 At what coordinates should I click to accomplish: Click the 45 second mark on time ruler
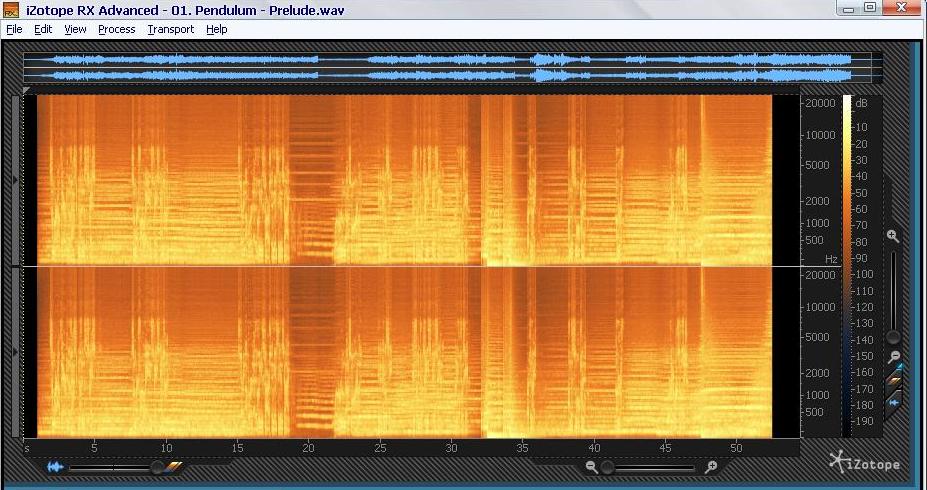point(665,448)
